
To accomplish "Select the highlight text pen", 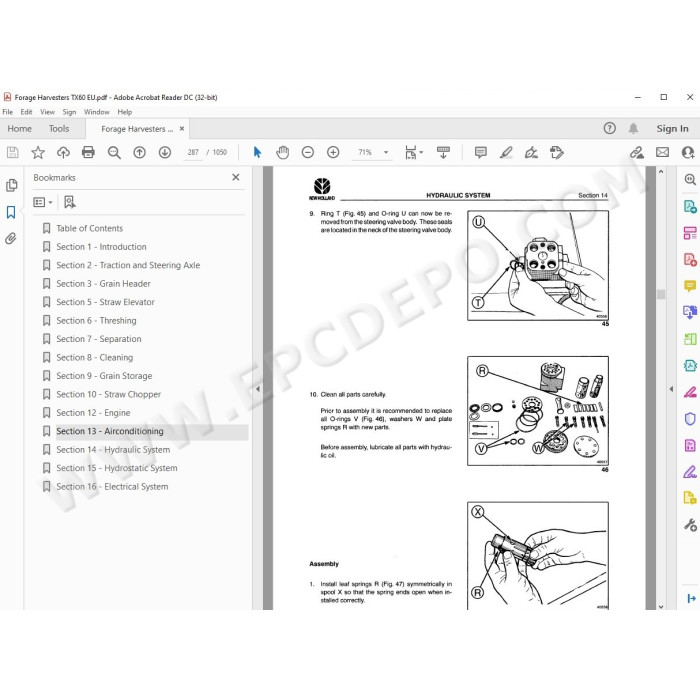I will point(506,153).
